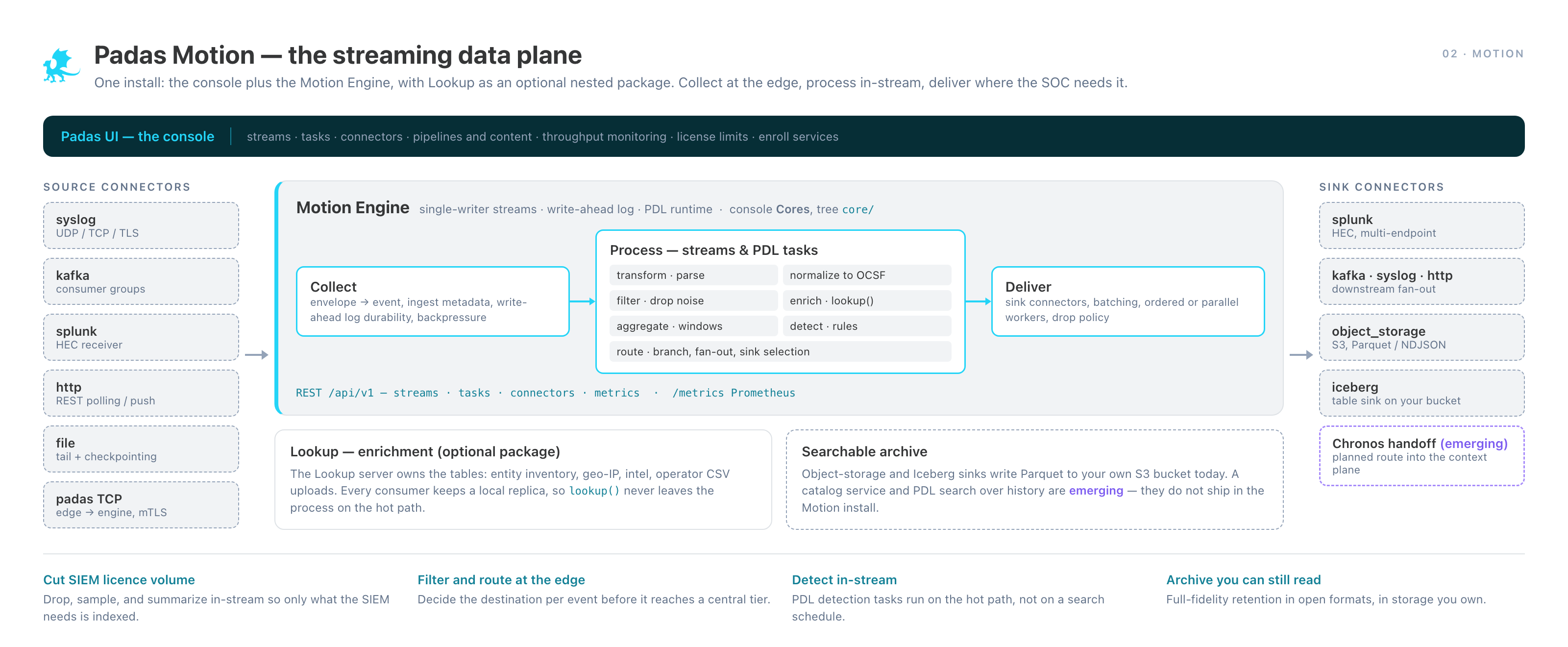This screenshot has width=1568, height=647.
Task: Open the object_storage sink connector card
Action: (1421, 338)
